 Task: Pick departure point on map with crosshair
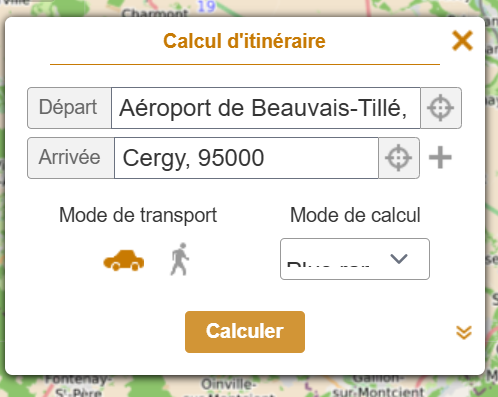click(x=441, y=108)
